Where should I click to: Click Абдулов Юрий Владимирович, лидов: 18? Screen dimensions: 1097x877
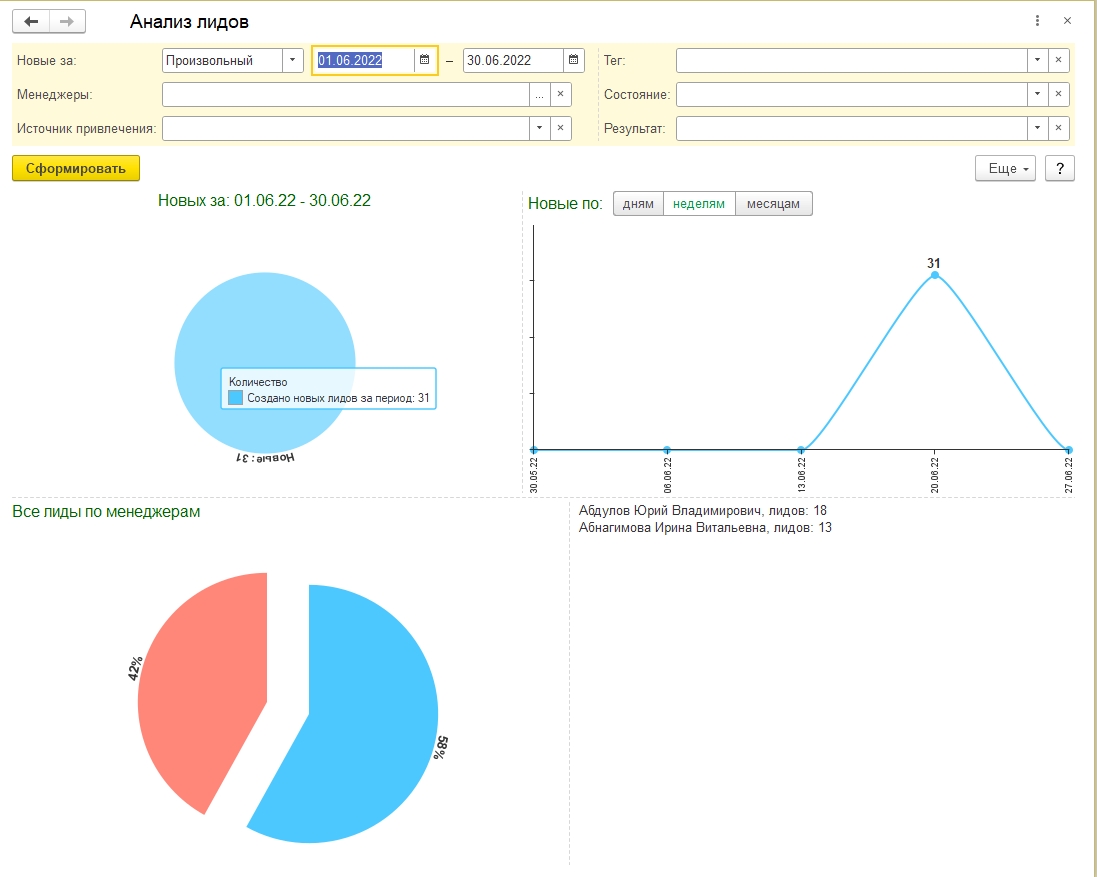[x=702, y=511]
